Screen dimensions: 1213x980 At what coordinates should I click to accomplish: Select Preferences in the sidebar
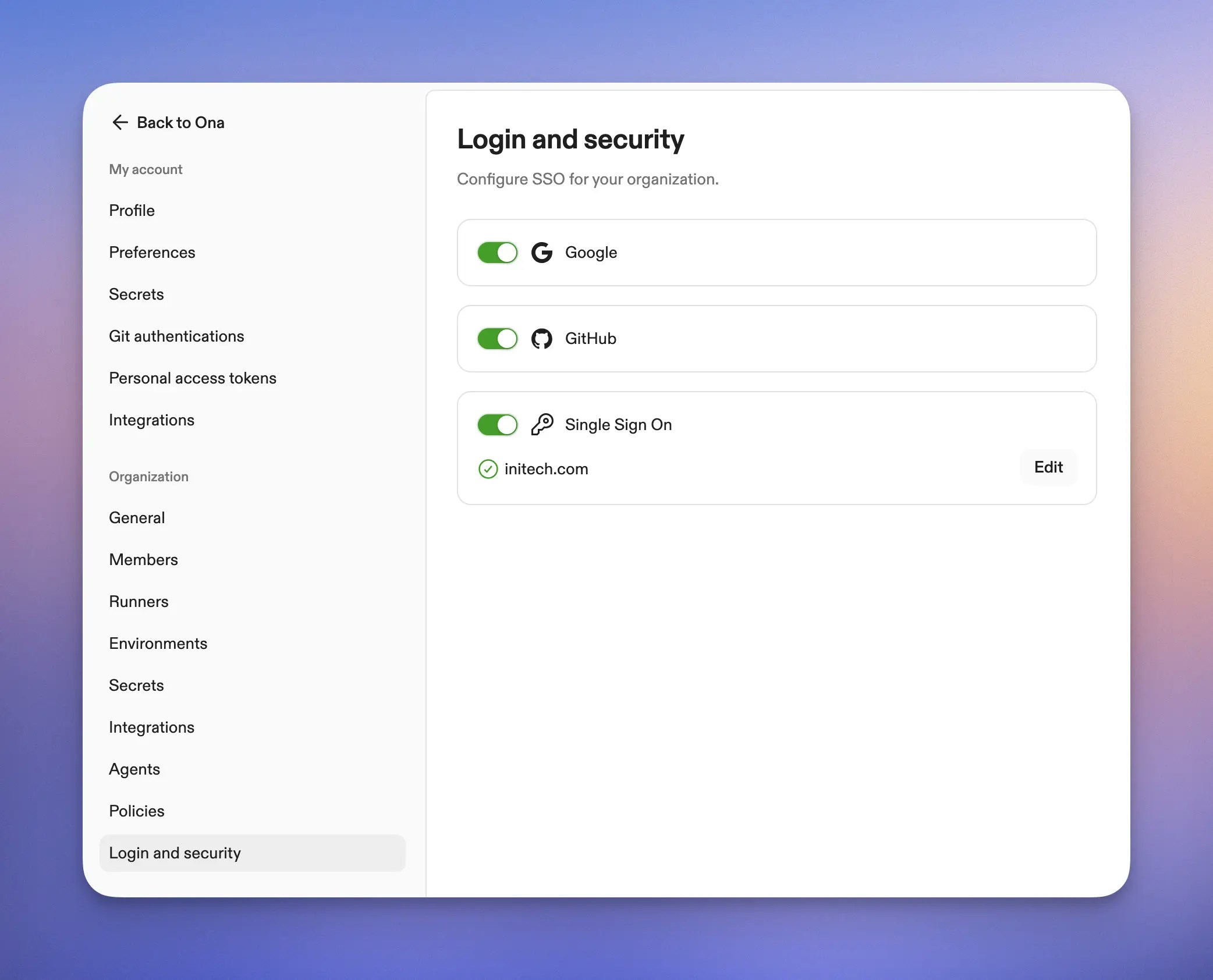[x=152, y=253]
